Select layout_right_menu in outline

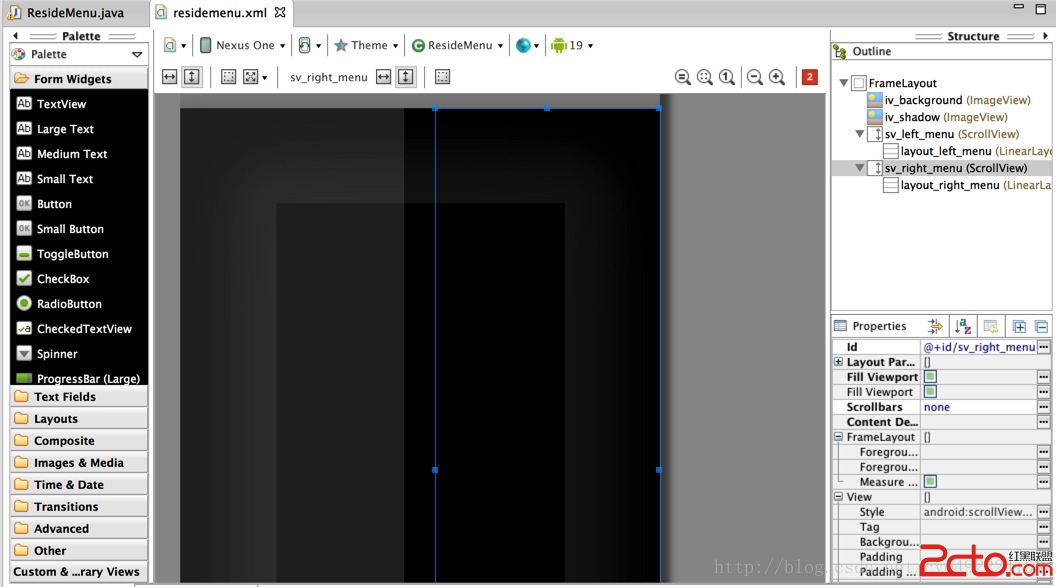pyautogui.click(x=968, y=185)
